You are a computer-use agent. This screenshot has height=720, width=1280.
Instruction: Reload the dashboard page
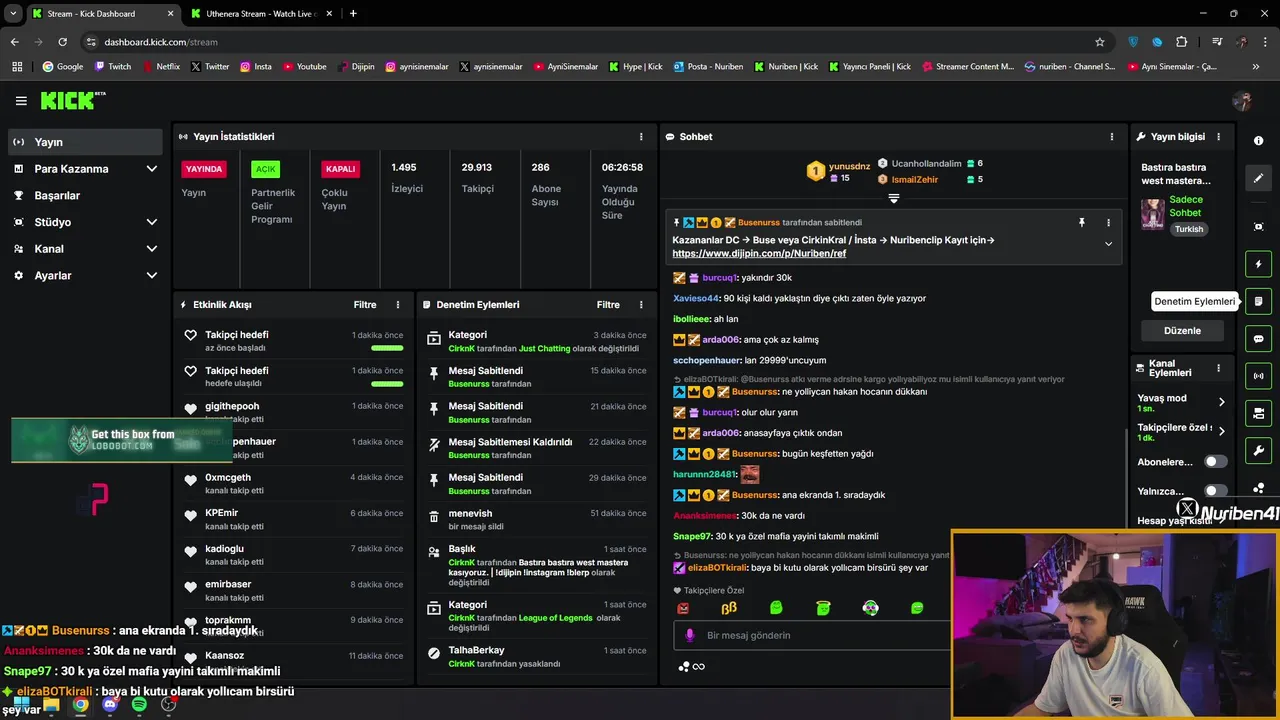click(62, 42)
